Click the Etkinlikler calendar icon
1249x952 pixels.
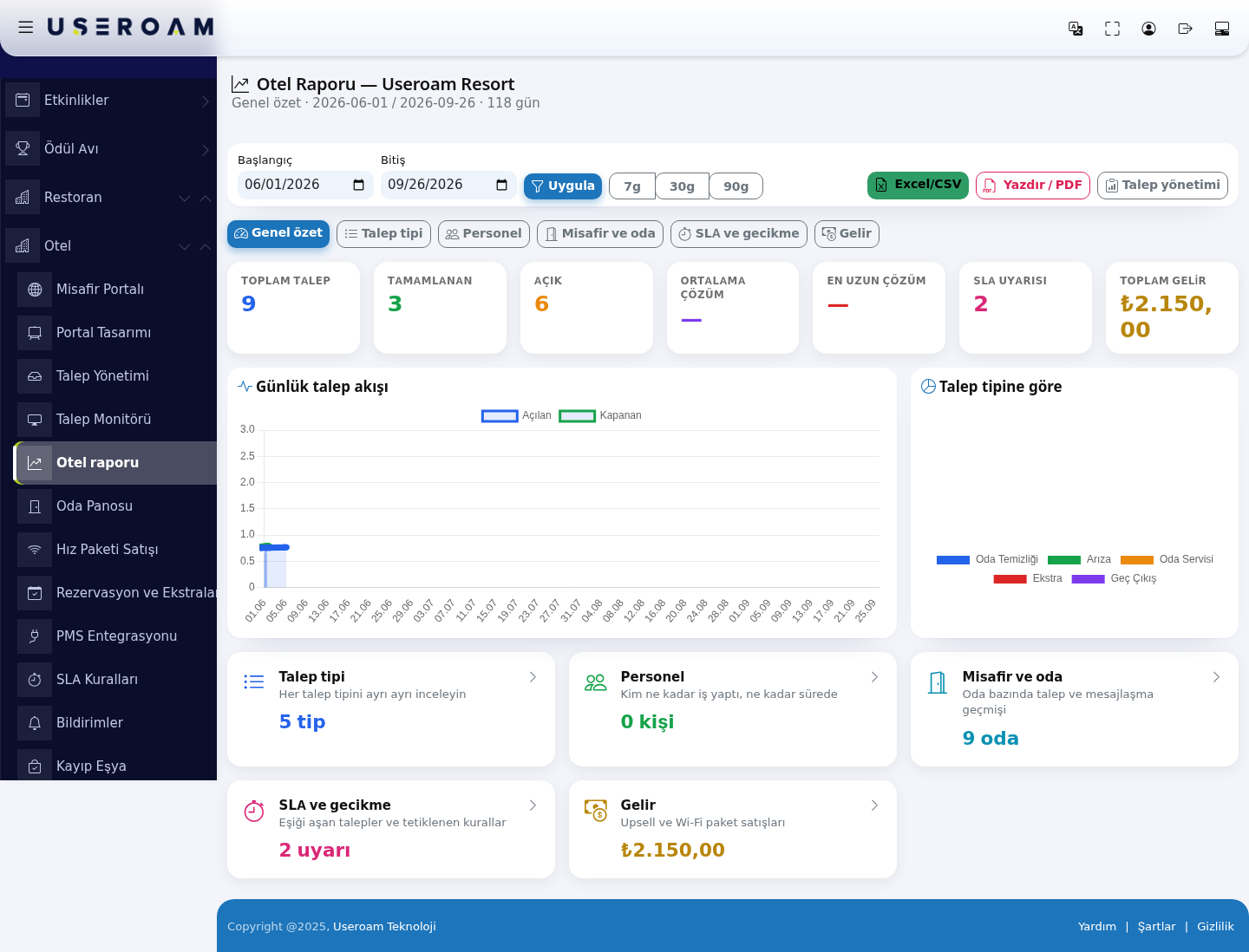(x=23, y=100)
